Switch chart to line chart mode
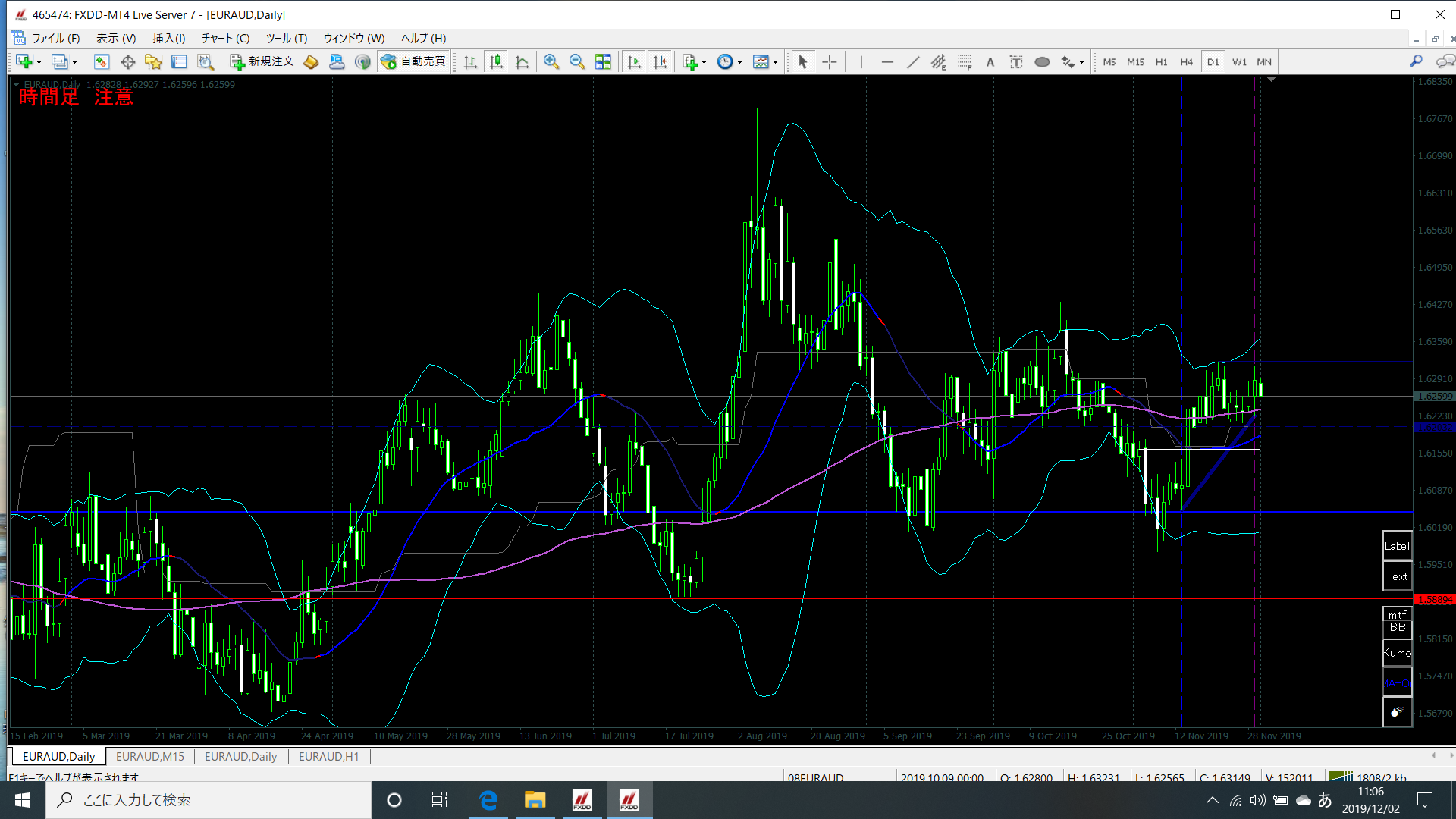Viewport: 1456px width, 819px height. click(522, 62)
